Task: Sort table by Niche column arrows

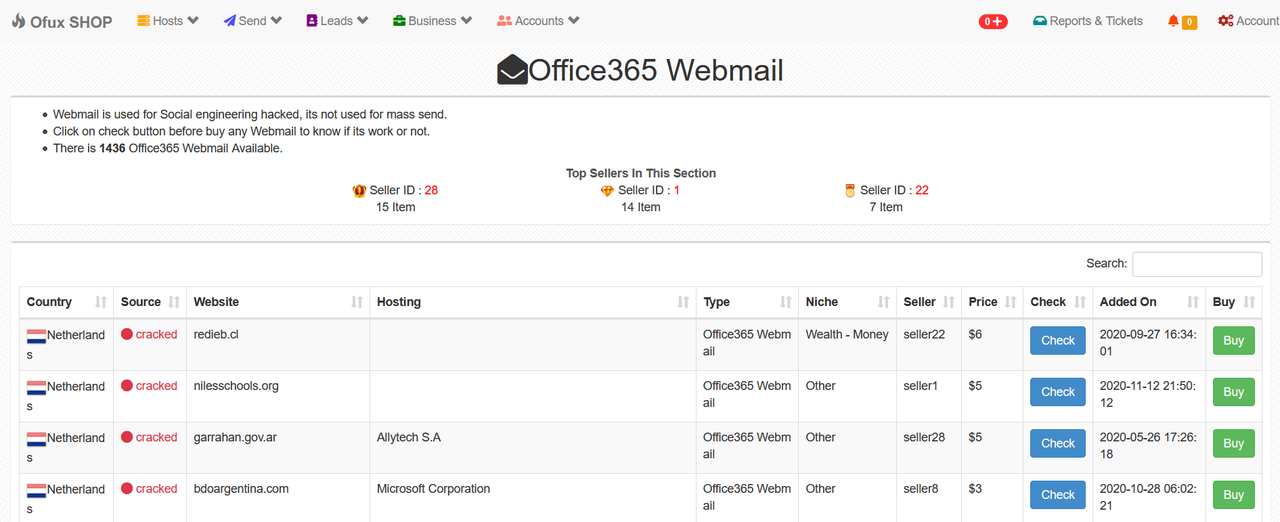Action: click(884, 302)
